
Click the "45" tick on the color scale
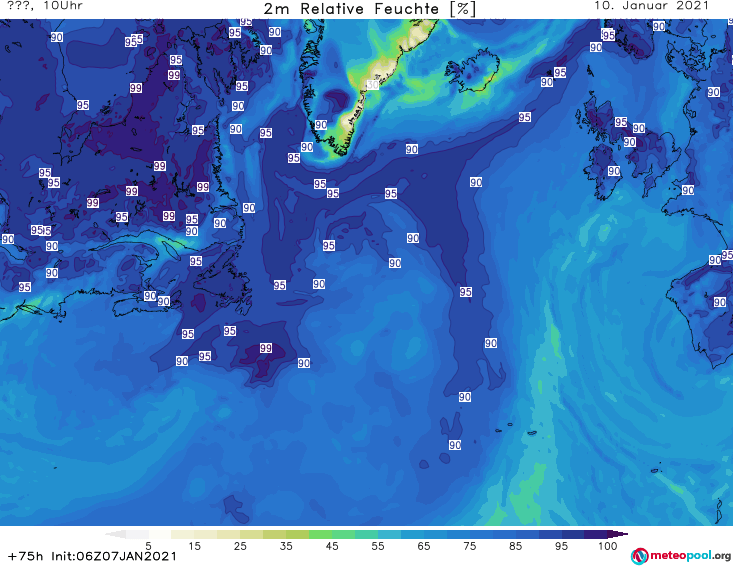pyautogui.click(x=331, y=545)
